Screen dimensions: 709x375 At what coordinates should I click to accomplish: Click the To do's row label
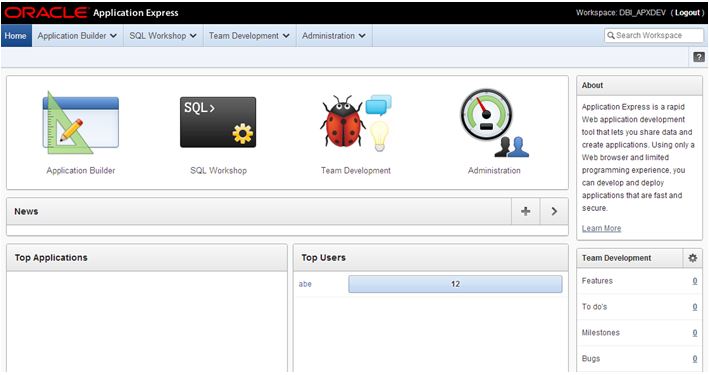coord(594,307)
